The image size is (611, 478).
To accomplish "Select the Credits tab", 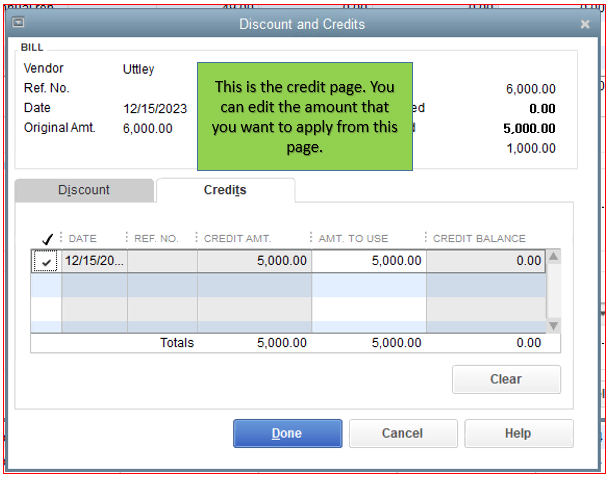I will coord(225,190).
